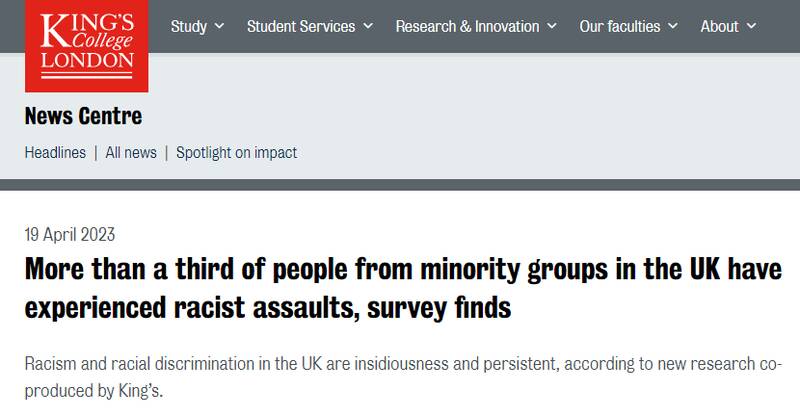Visit the Spotlight on impact link
The height and width of the screenshot is (416, 800).
(236, 153)
